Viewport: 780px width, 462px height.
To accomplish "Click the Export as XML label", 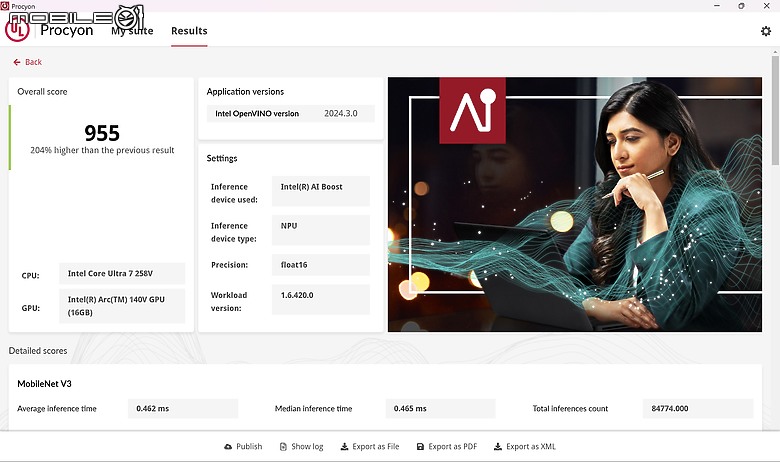I will [531, 447].
